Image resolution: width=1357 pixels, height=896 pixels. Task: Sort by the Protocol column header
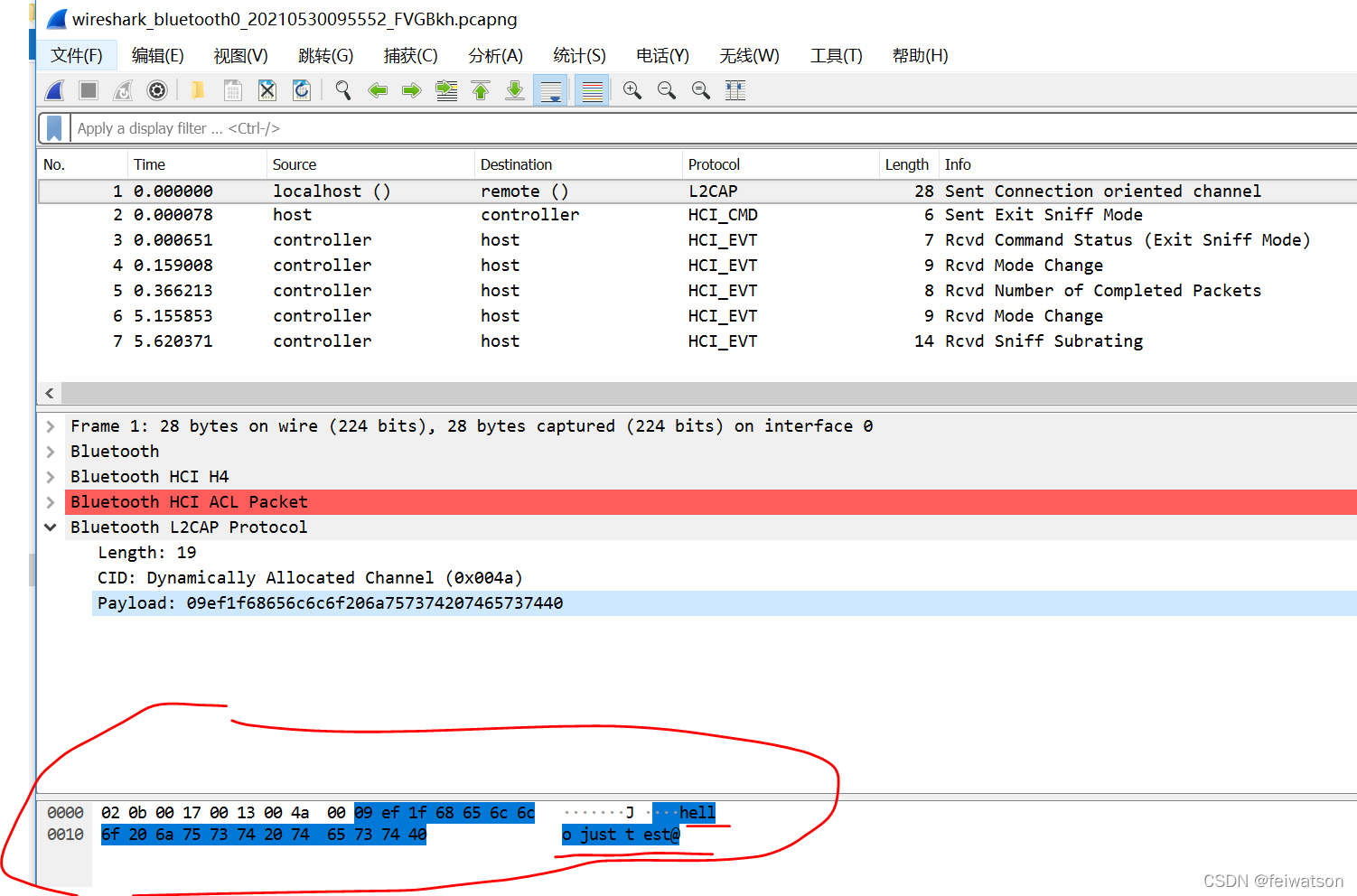781,164
